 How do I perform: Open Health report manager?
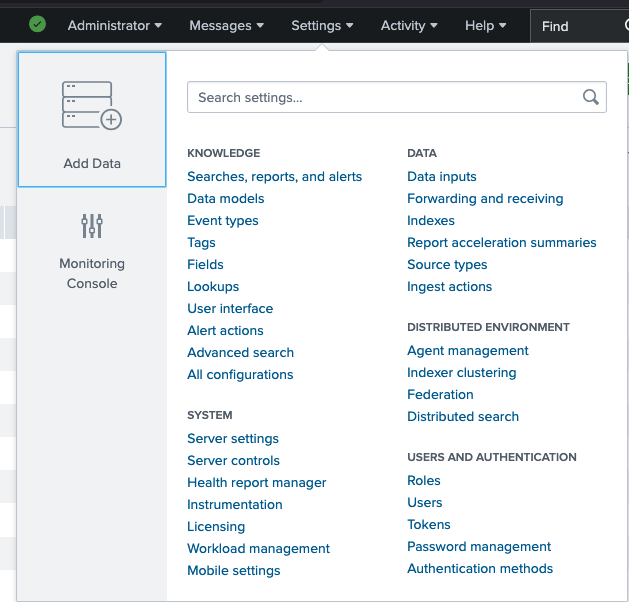click(256, 483)
